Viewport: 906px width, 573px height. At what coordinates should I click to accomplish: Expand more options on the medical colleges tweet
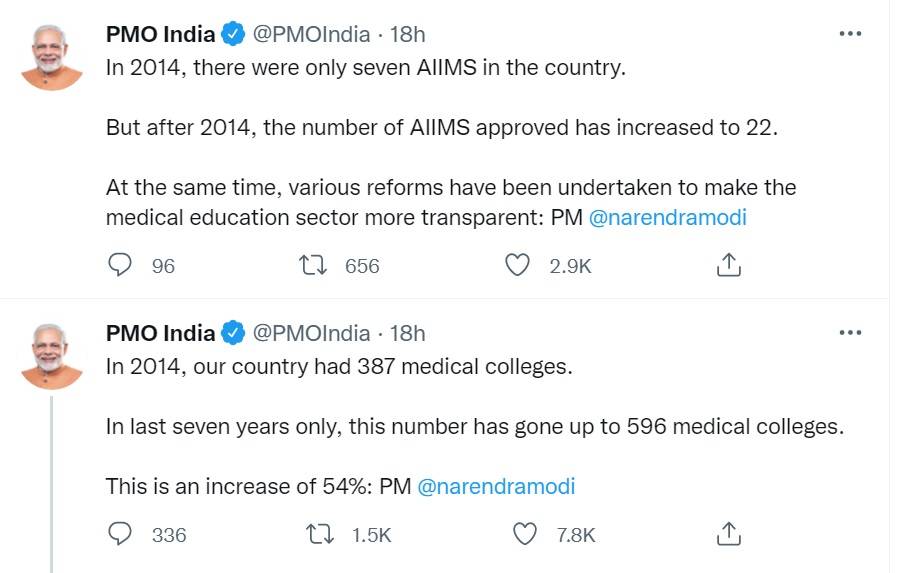[850, 333]
